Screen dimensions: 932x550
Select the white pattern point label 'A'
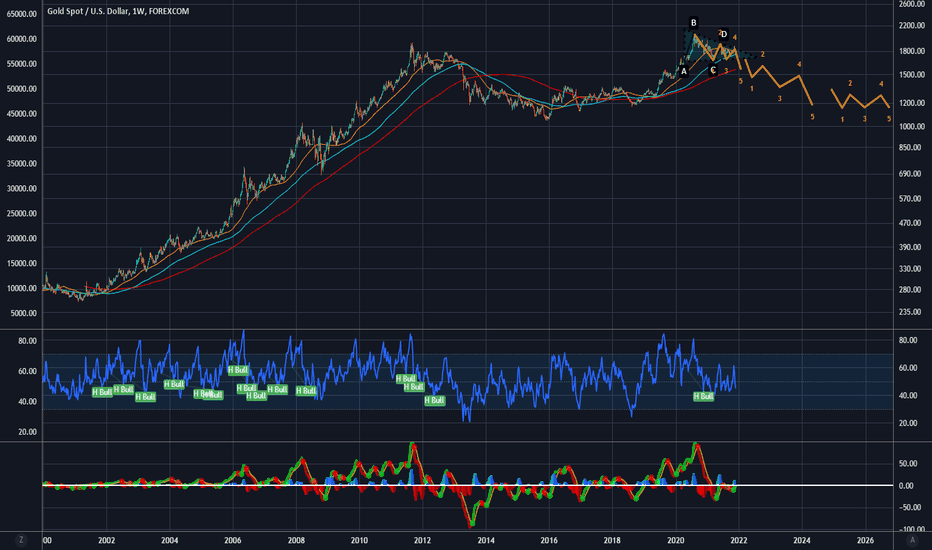point(684,71)
